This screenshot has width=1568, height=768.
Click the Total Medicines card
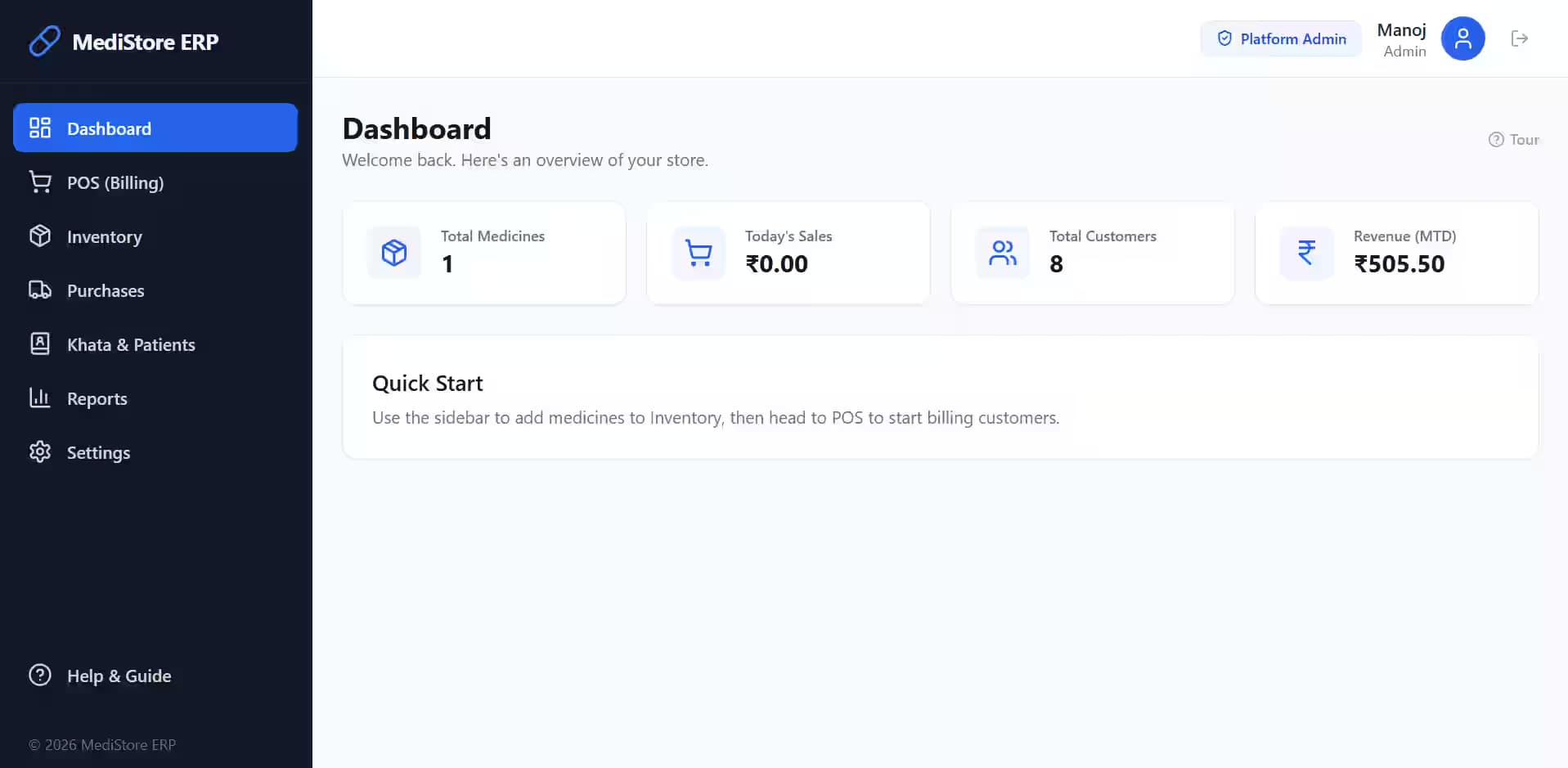(x=484, y=253)
